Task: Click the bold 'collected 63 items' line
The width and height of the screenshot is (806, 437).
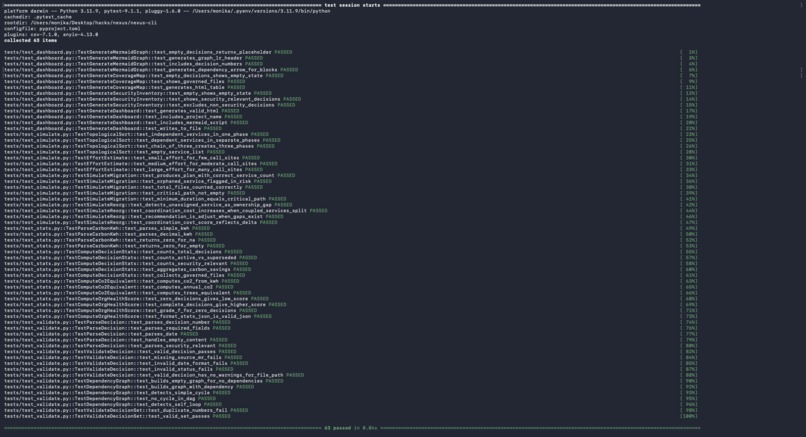Action: pyautogui.click(x=30, y=40)
